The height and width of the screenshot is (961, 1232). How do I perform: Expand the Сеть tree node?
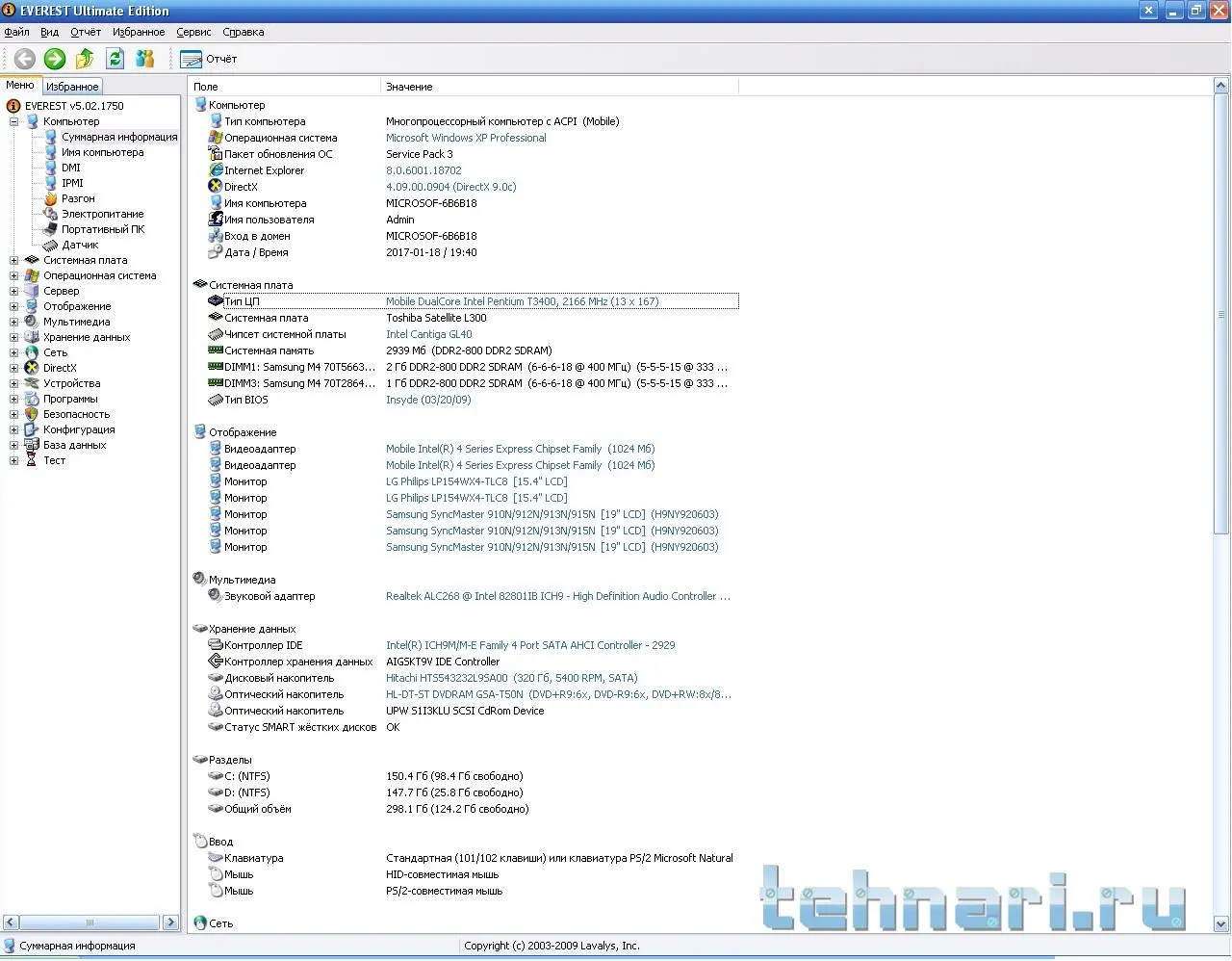[x=14, y=353]
